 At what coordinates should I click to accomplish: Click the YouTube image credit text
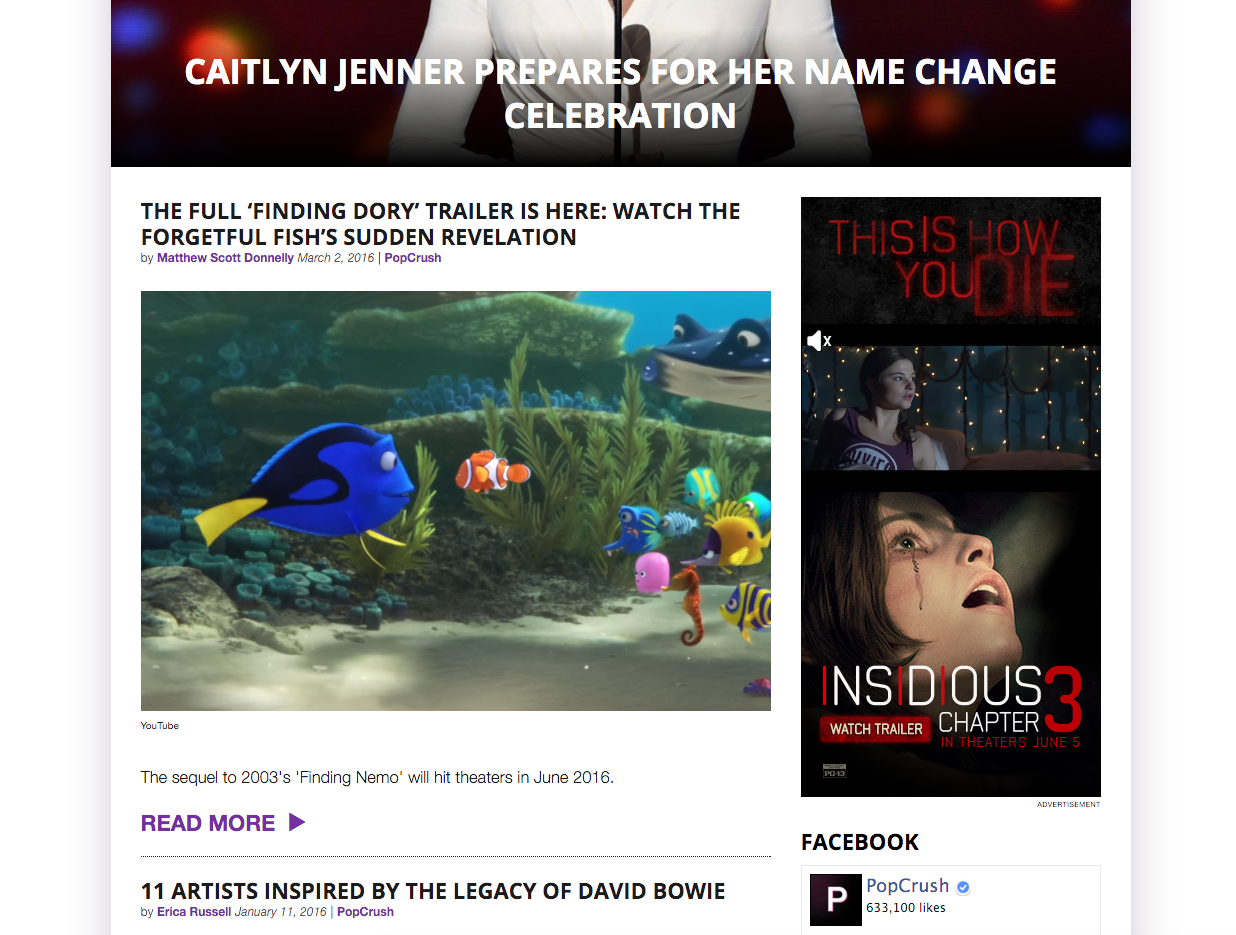pyautogui.click(x=160, y=726)
